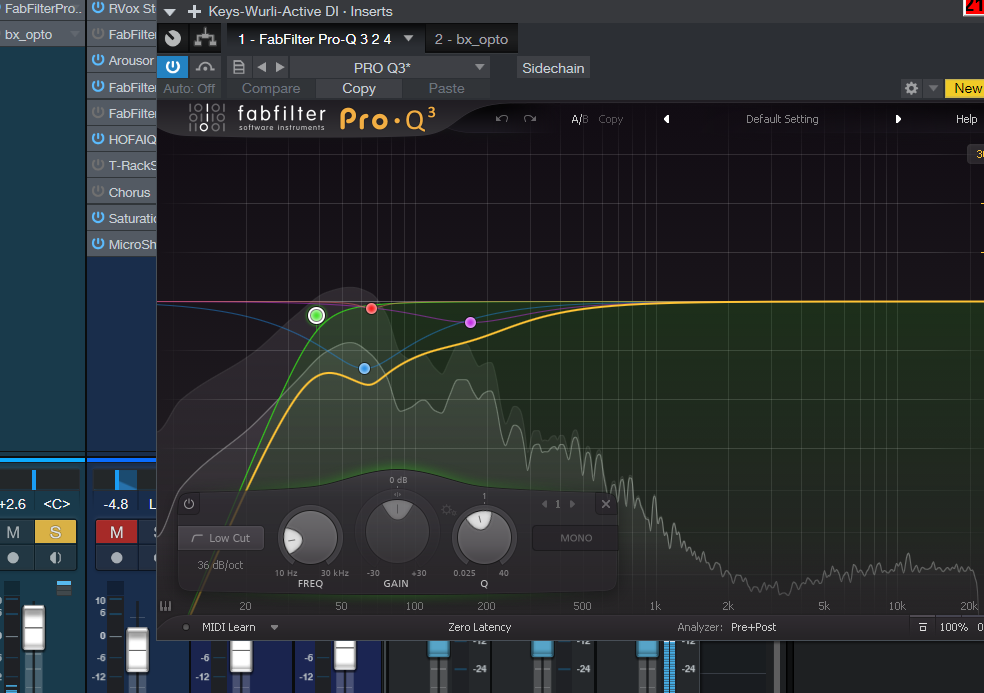Delete the selected band with the X button
984x693 pixels.
[606, 504]
